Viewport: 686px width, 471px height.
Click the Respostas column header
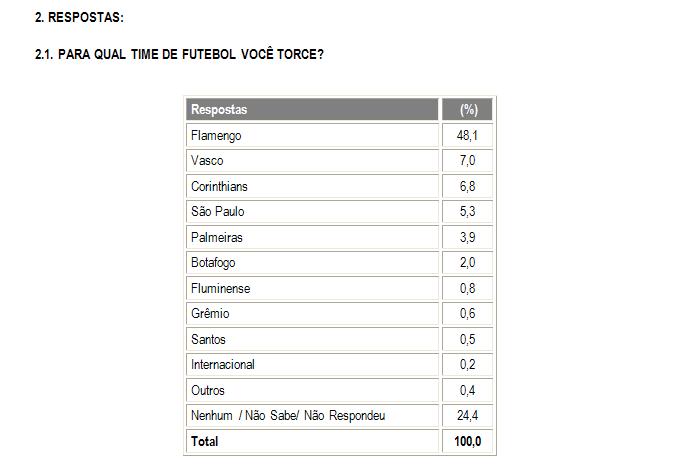[219, 109]
